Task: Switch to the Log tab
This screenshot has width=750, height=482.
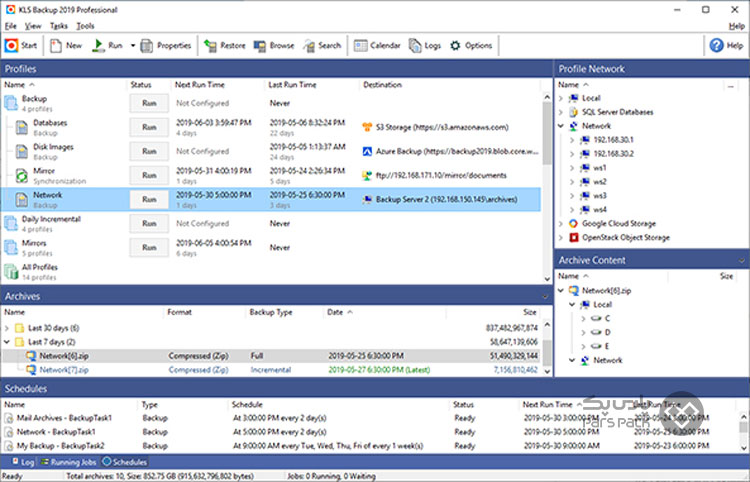Action: tap(22, 462)
